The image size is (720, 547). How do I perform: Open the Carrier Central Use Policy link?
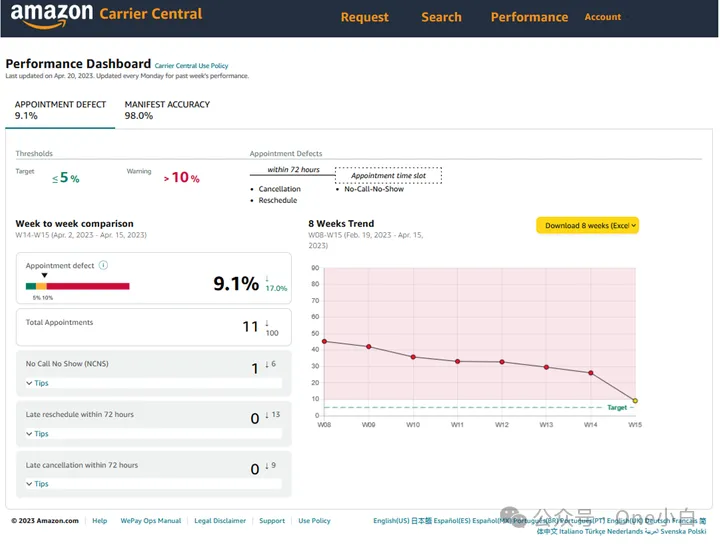tap(191, 66)
